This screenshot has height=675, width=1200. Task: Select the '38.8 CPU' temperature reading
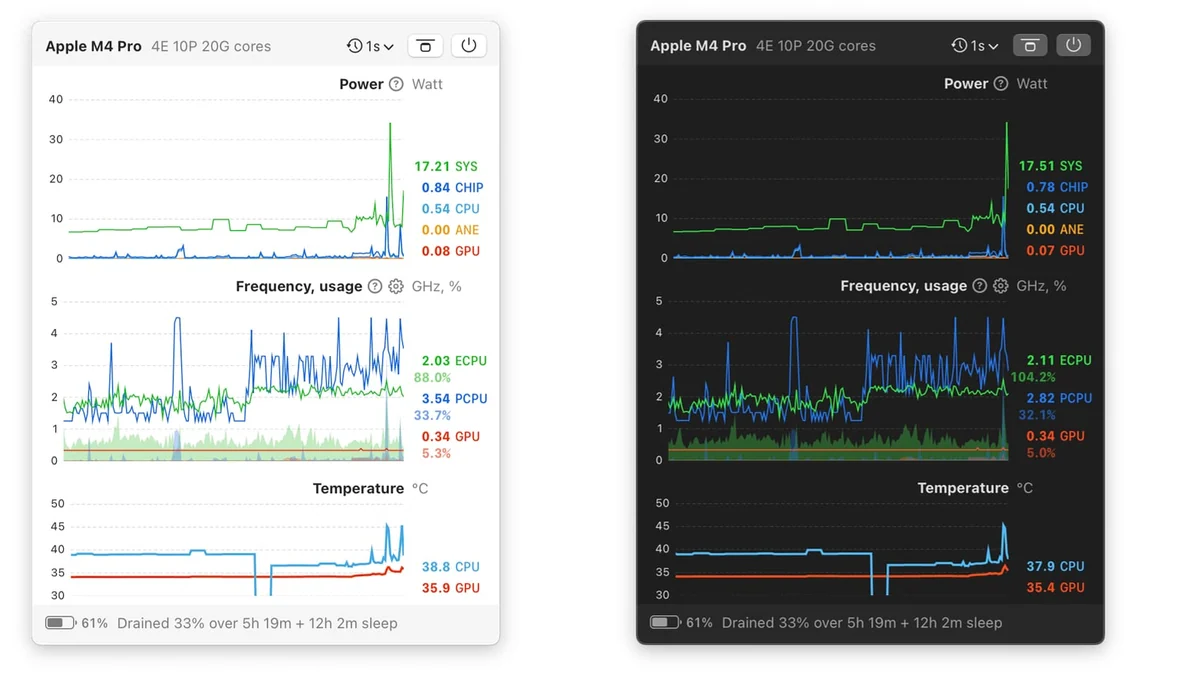click(x=450, y=567)
